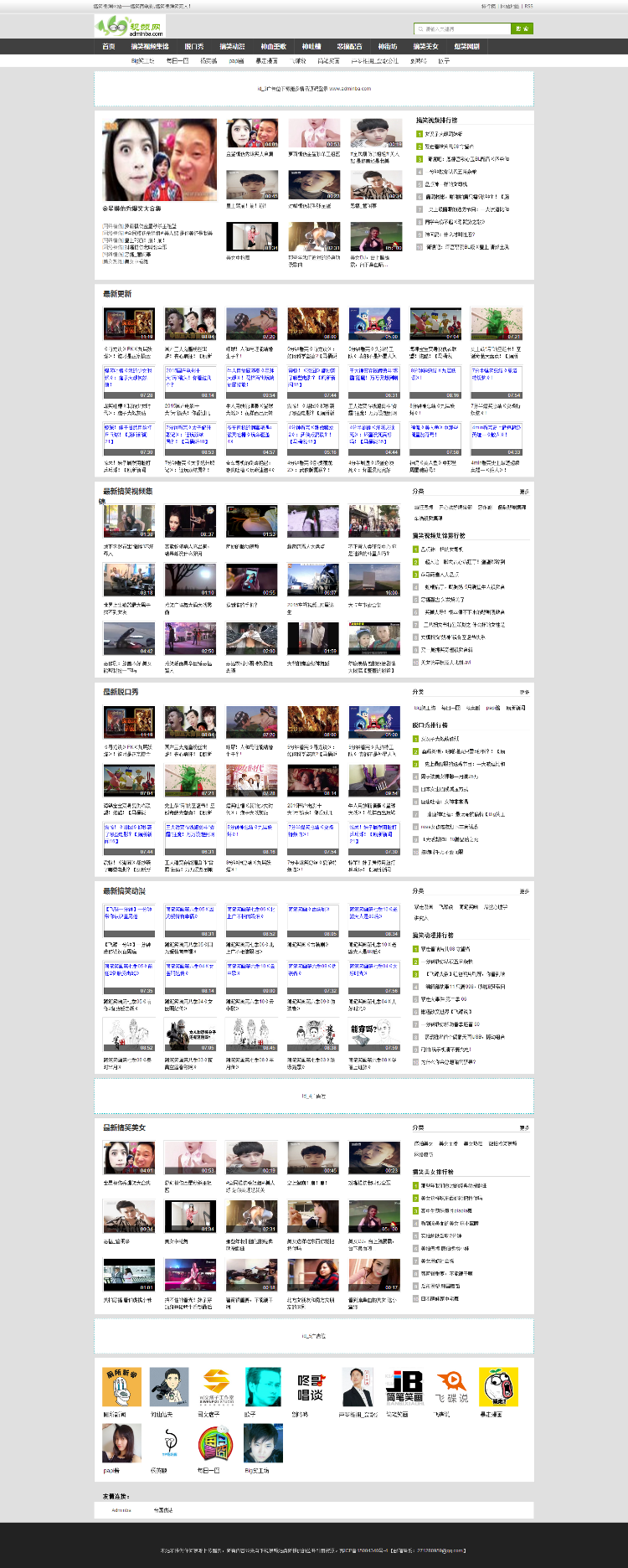Select papi酱 in the sub-navigation bar
Viewport: 628px width, 1568px height.
[x=236, y=60]
